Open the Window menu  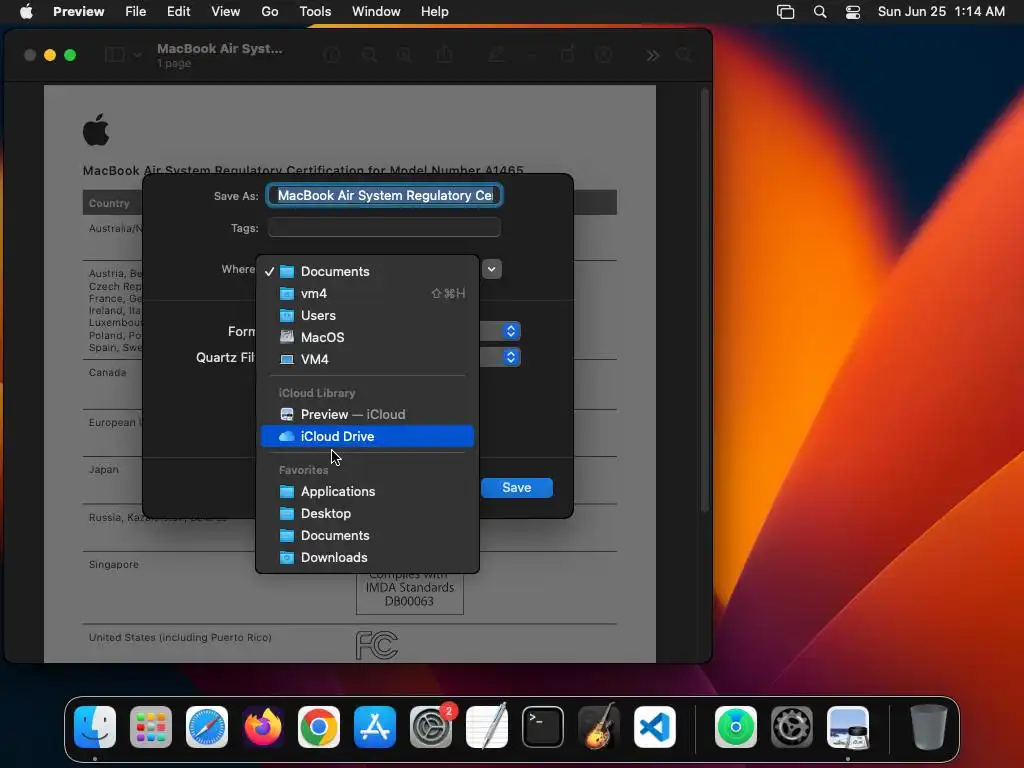tap(376, 12)
